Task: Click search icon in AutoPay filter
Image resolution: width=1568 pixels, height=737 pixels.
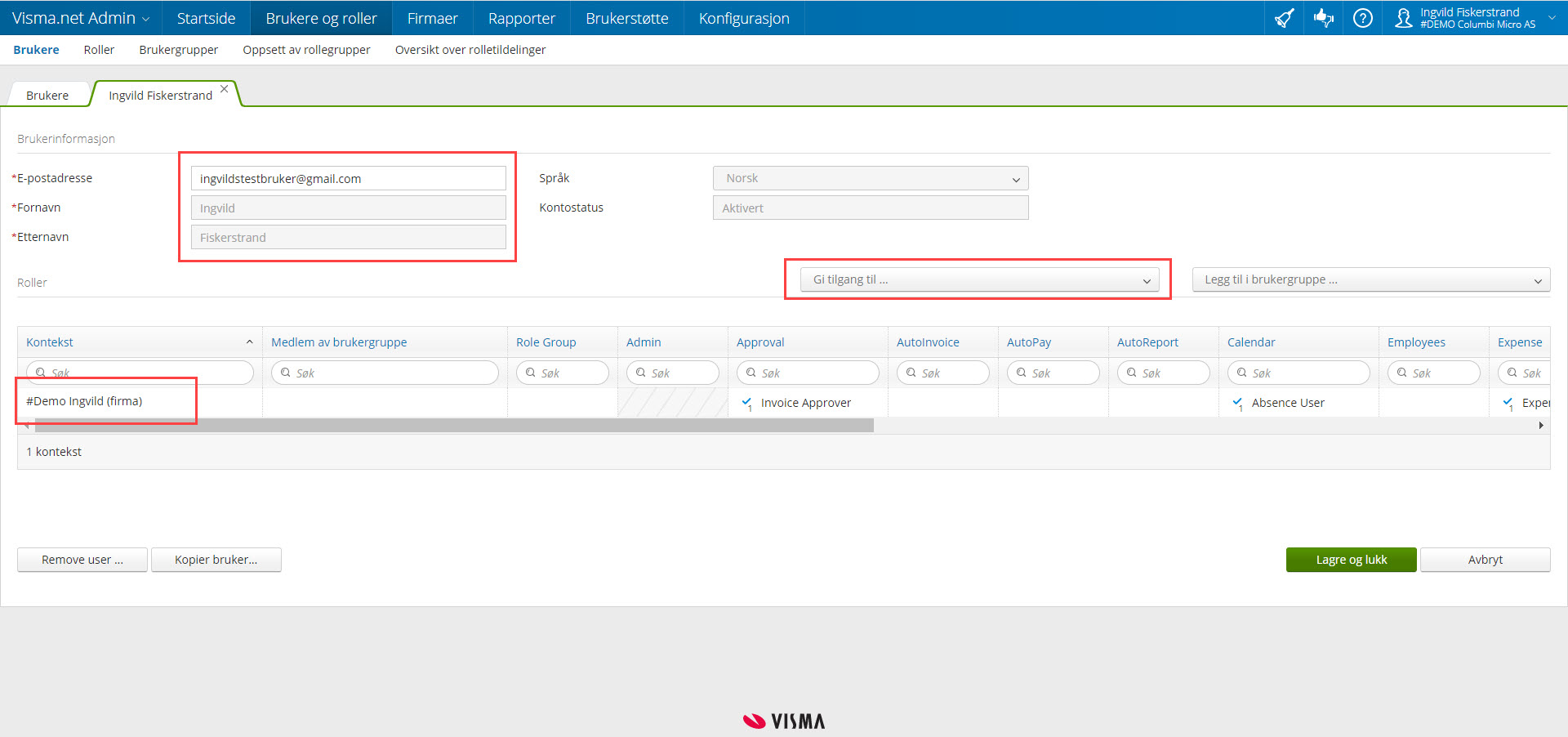Action: point(1022,373)
